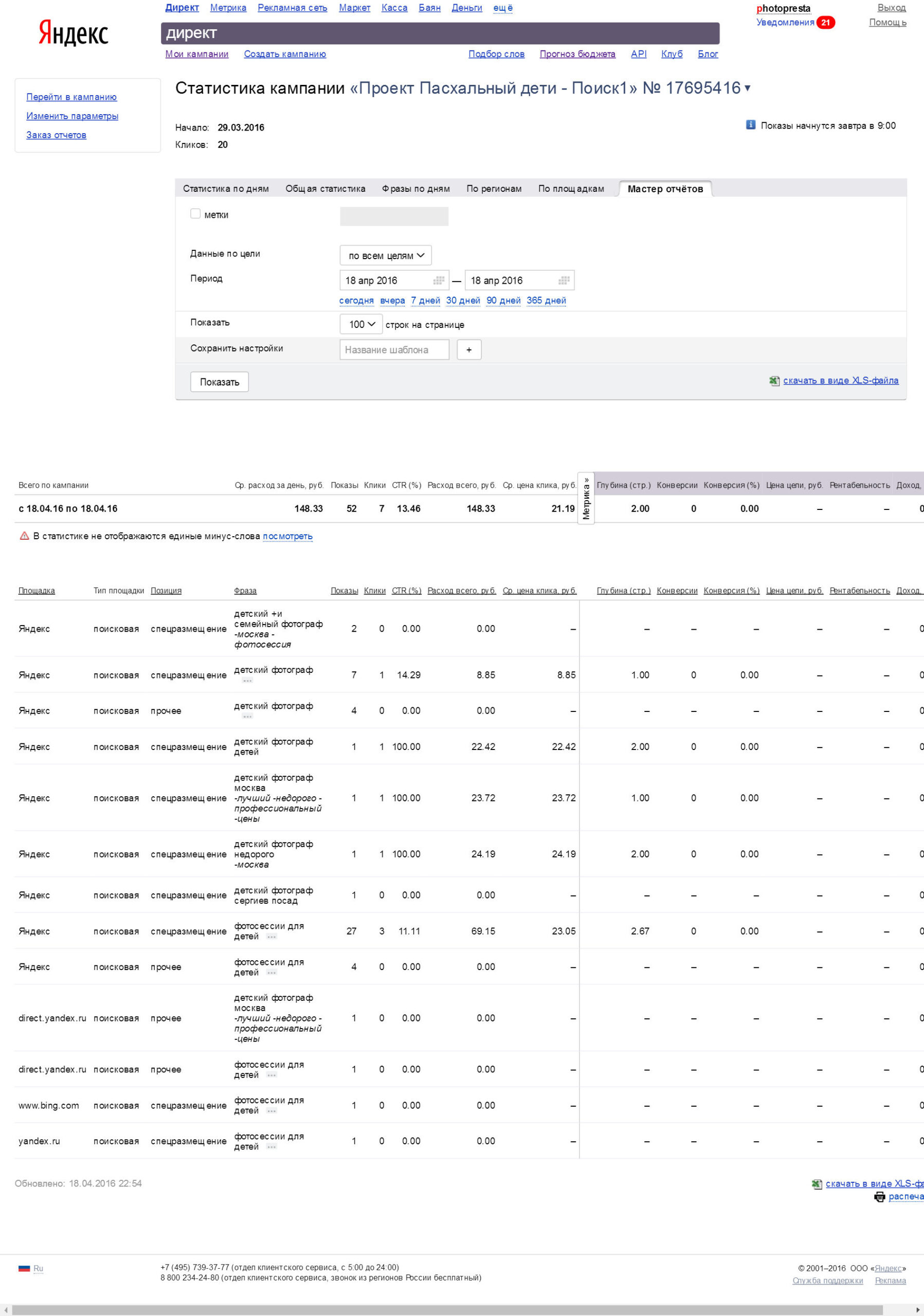Click the disabled labels input field

point(394,216)
